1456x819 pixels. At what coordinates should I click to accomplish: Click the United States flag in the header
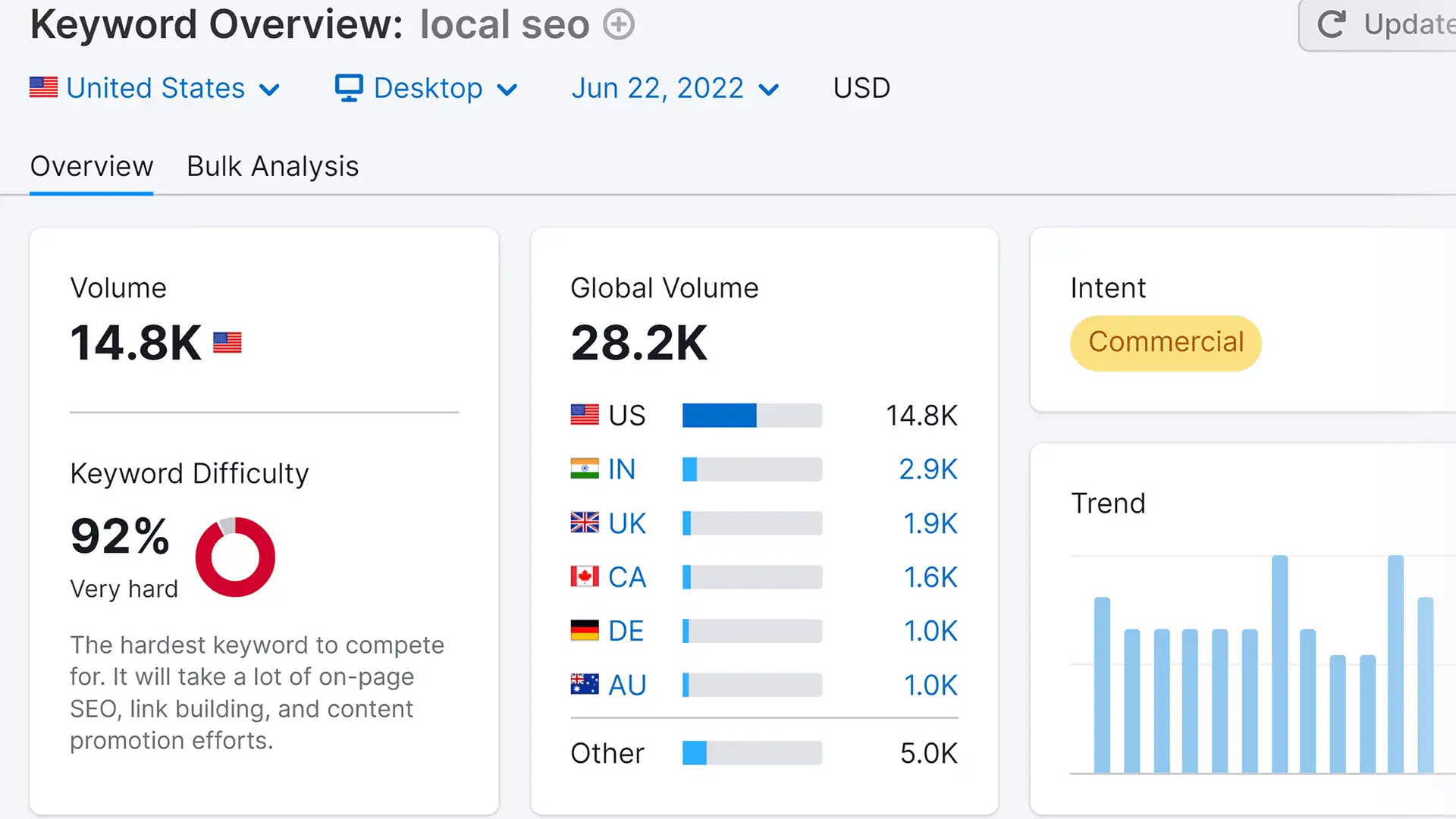tap(43, 88)
